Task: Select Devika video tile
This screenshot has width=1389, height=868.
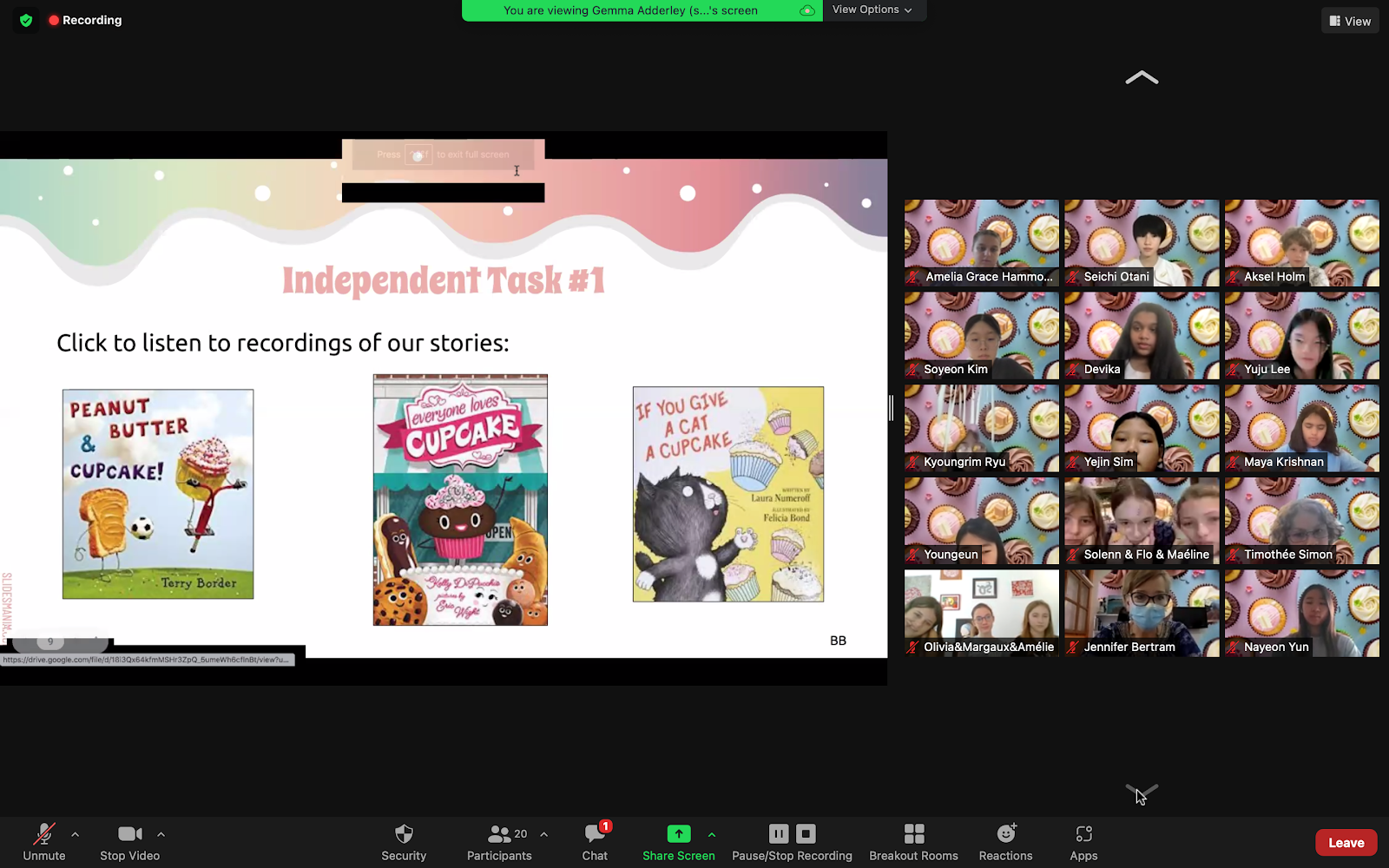Action: click(x=1142, y=336)
